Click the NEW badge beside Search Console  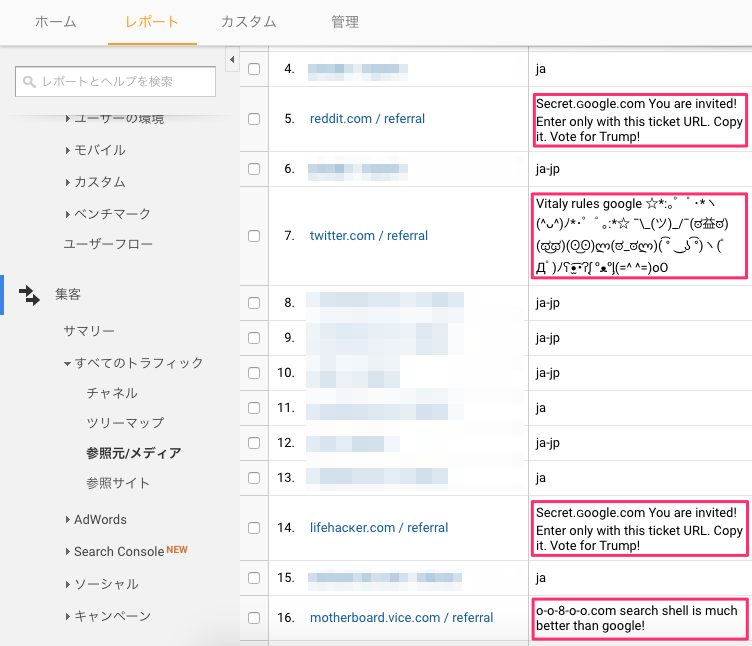tap(177, 550)
